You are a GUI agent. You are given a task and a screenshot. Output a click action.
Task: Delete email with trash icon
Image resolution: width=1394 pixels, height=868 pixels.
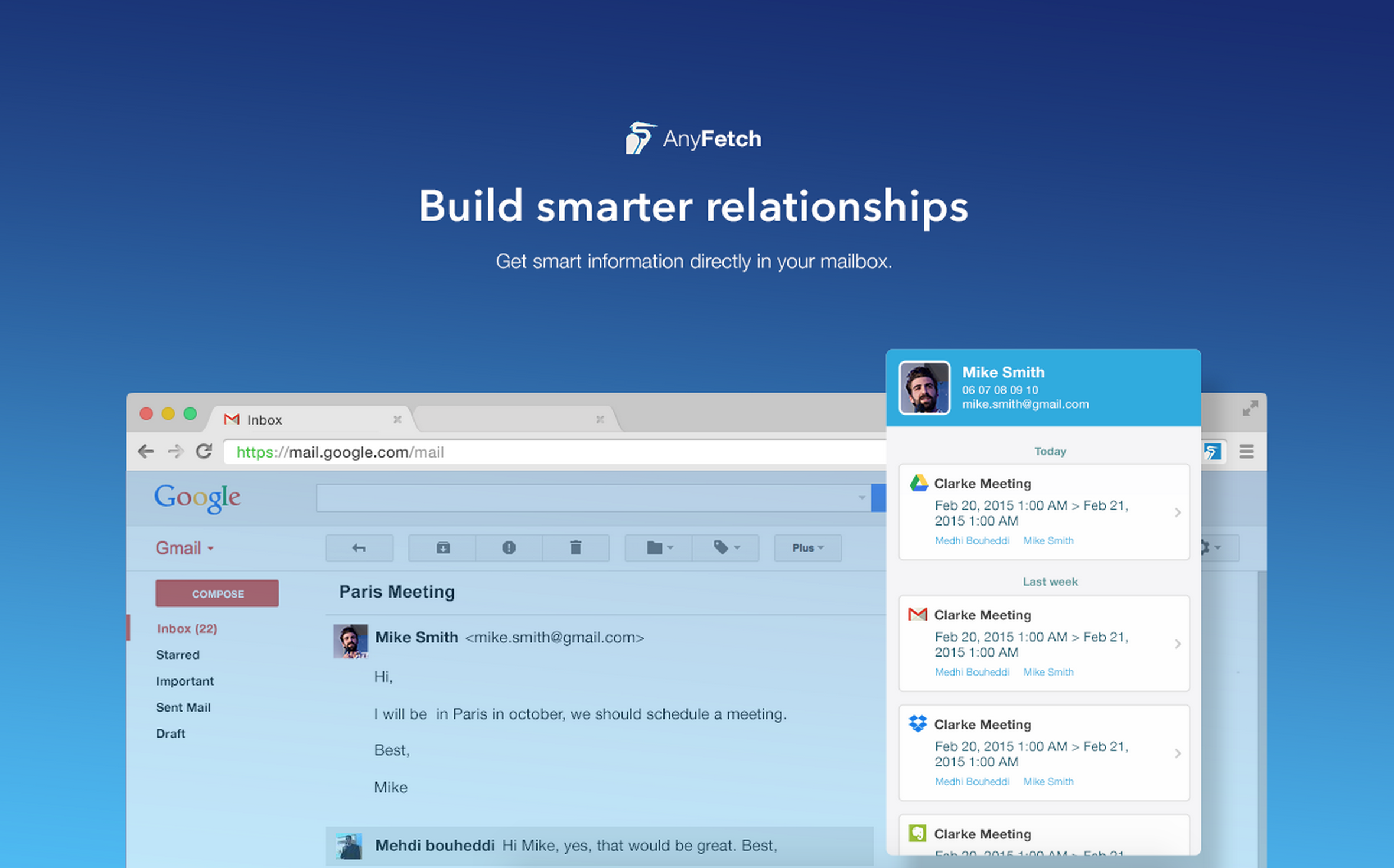click(576, 548)
